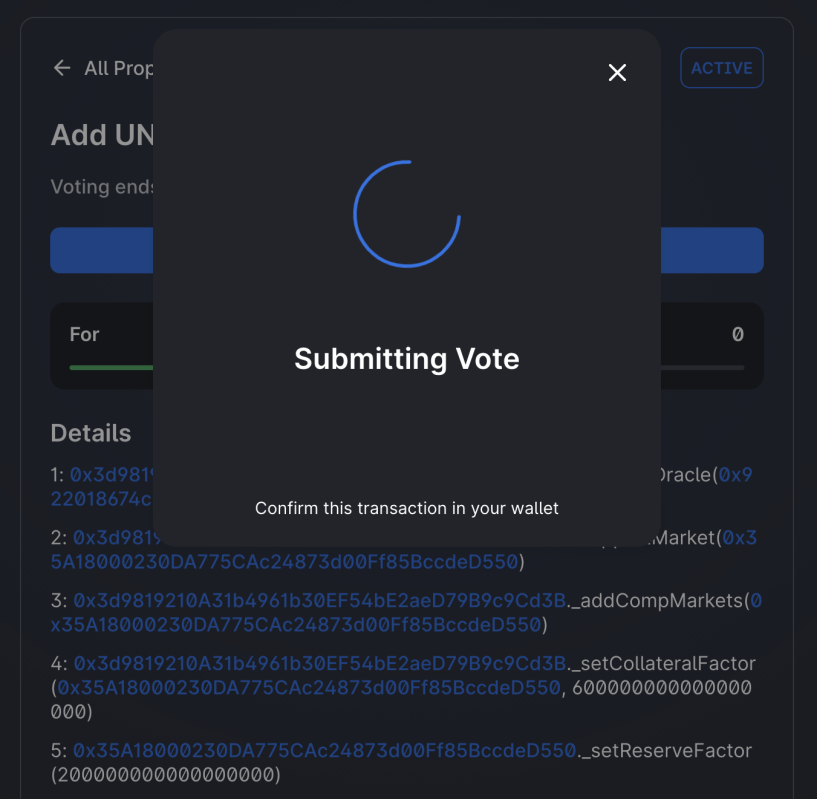The width and height of the screenshot is (817, 799).
Task: Open the _setReserveFactor contract address
Action: 325,750
